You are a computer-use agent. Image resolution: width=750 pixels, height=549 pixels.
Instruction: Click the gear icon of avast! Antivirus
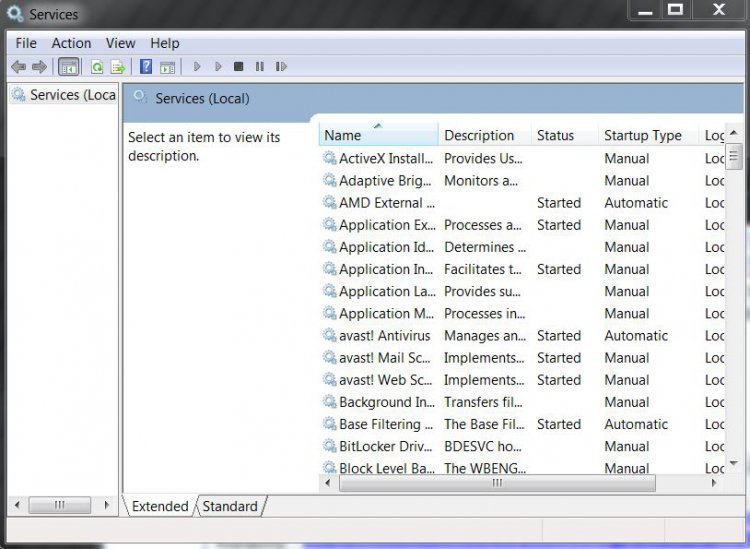[x=329, y=335]
